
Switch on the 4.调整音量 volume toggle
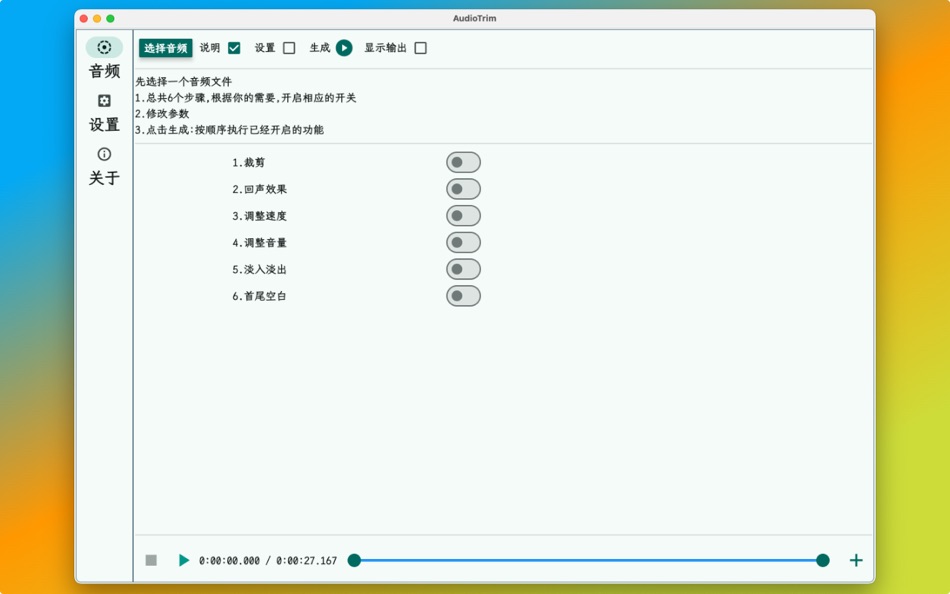coord(463,242)
